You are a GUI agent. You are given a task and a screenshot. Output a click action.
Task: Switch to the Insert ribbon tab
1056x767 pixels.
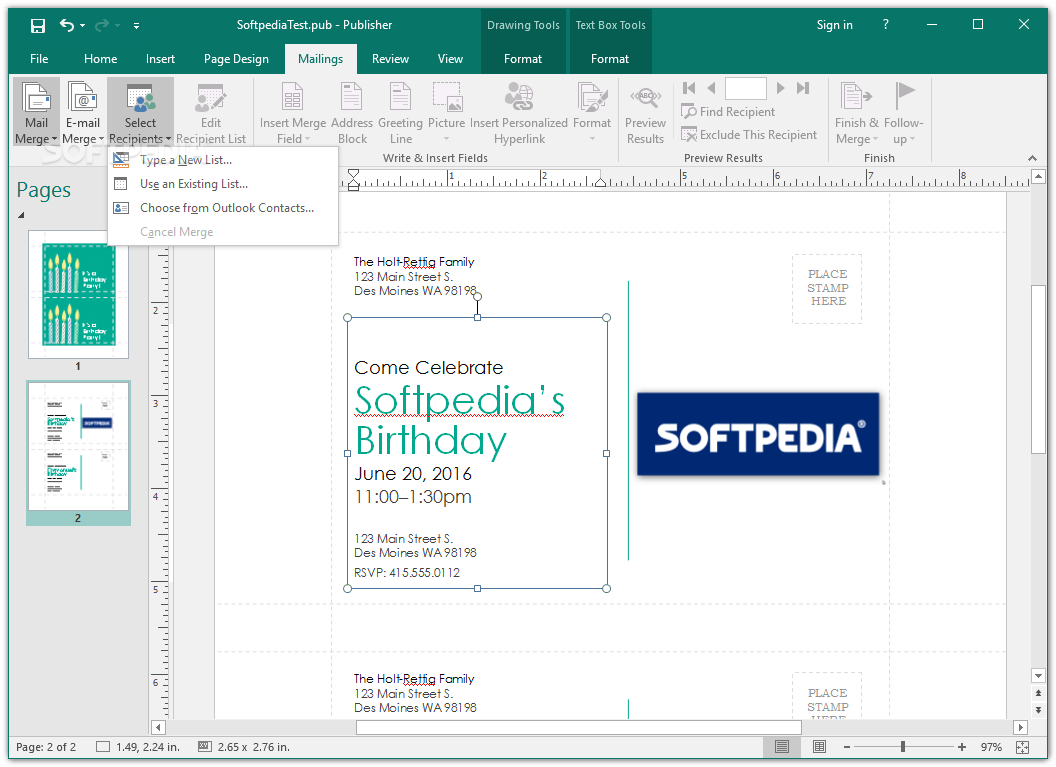pos(160,59)
